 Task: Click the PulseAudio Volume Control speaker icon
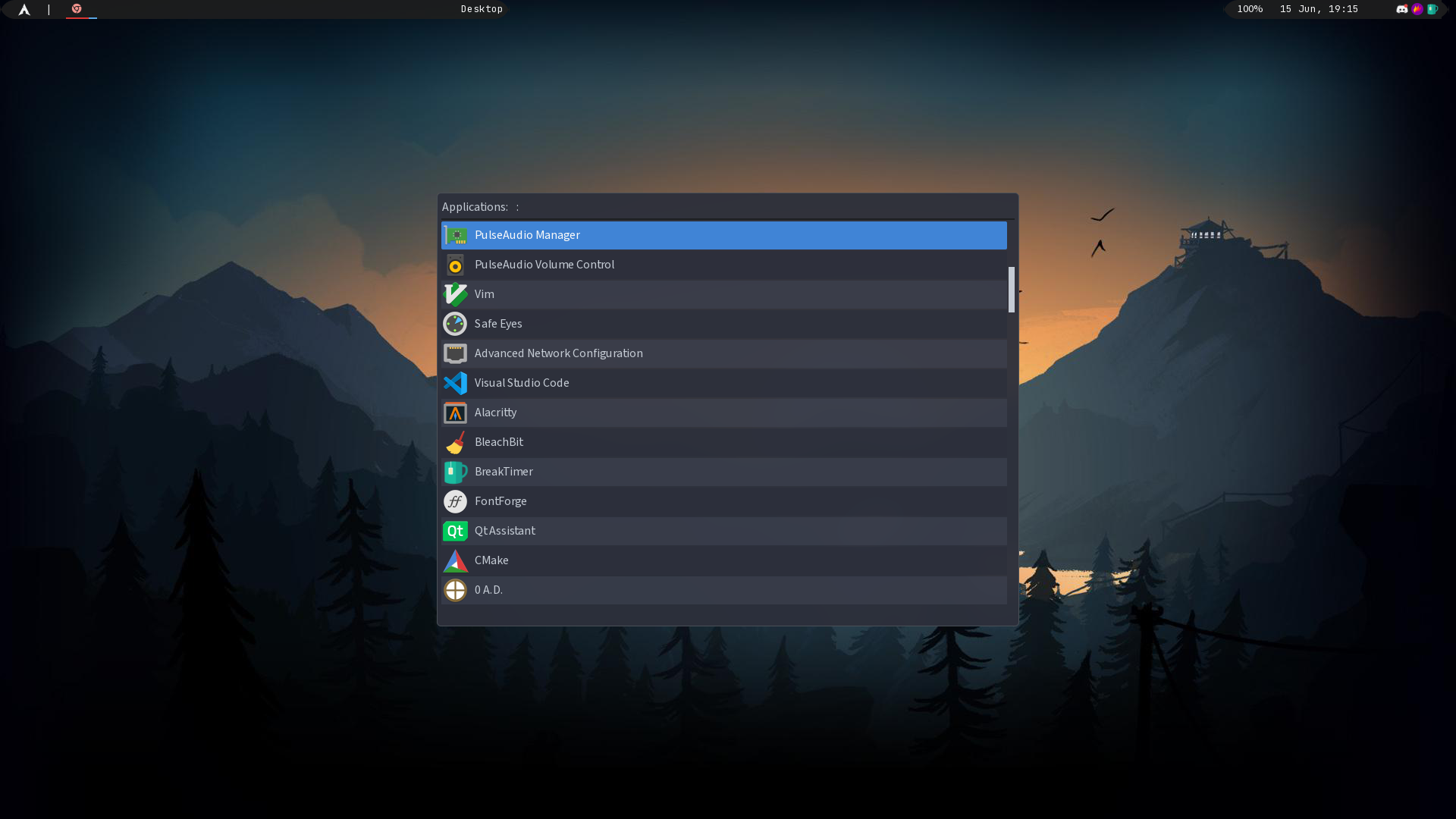(455, 265)
